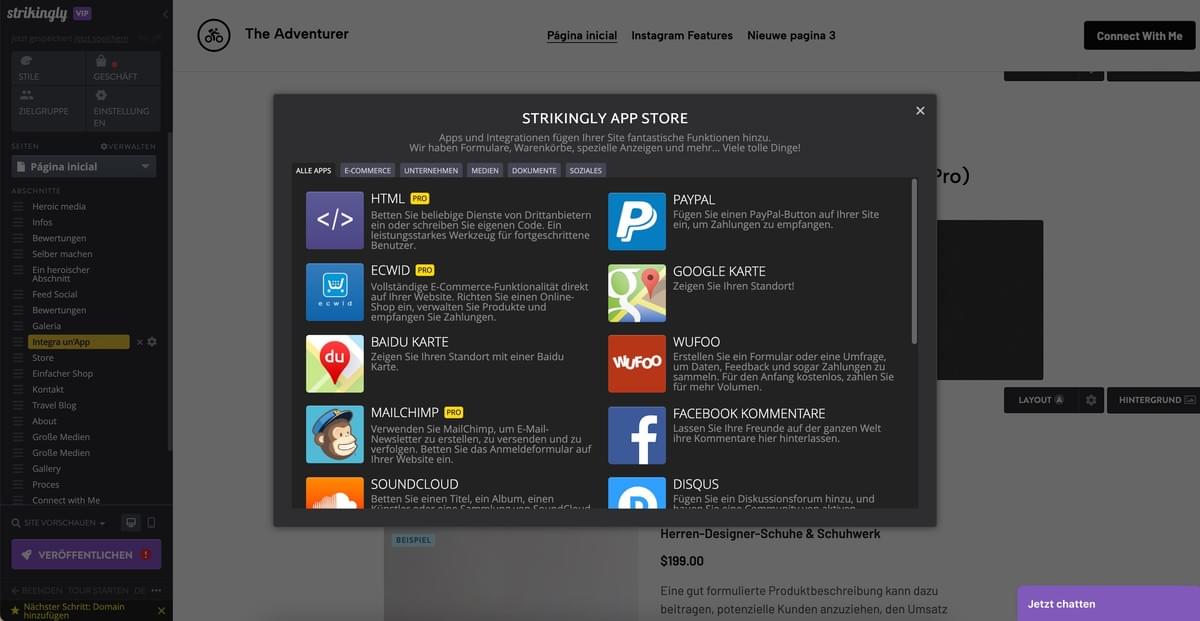
Task: Open Nieuwe pagina 3 in site navigation
Action: (x=791, y=36)
